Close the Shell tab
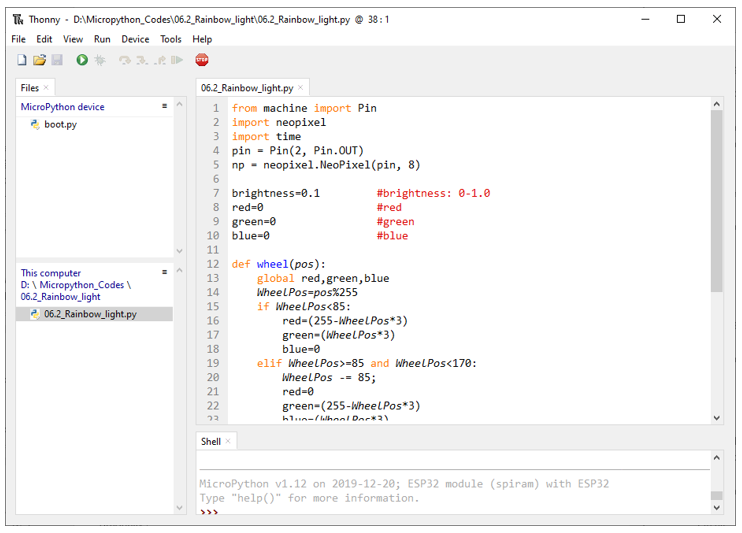 228,441
